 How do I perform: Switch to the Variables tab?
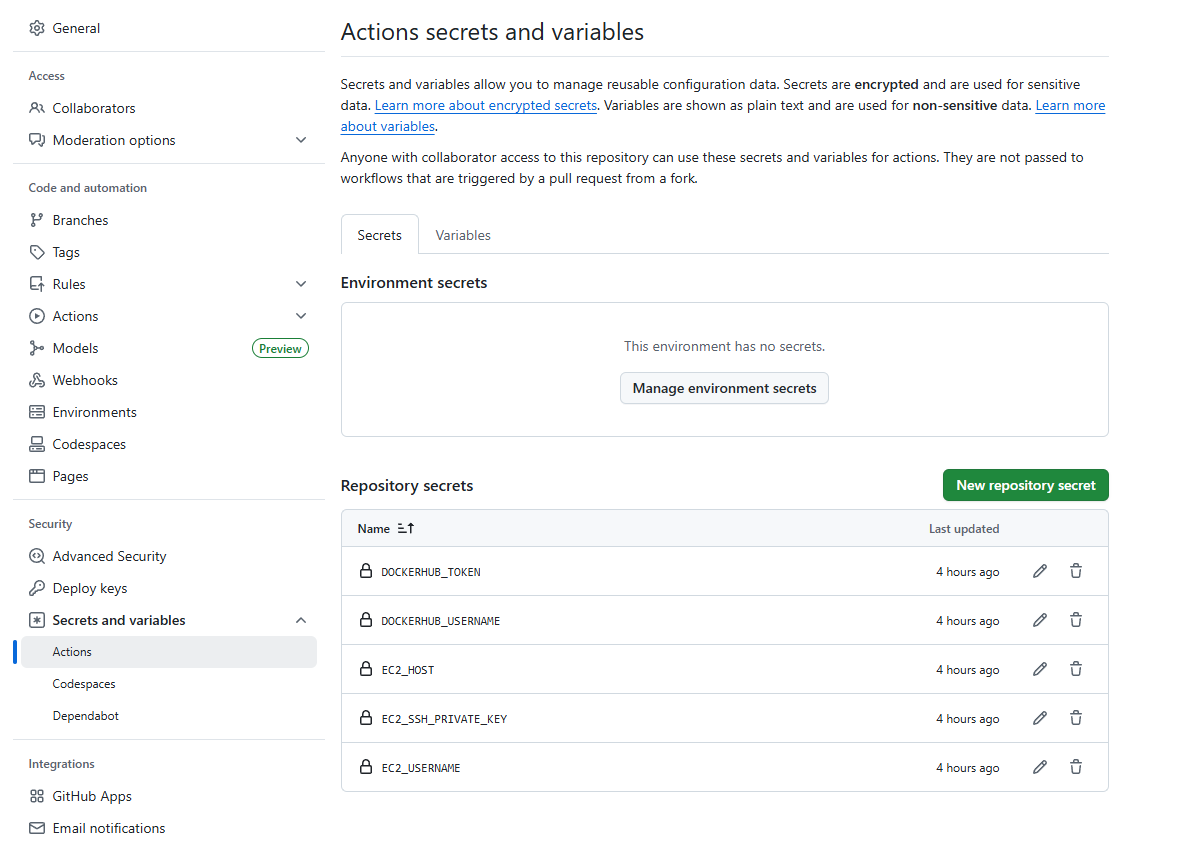pos(463,235)
